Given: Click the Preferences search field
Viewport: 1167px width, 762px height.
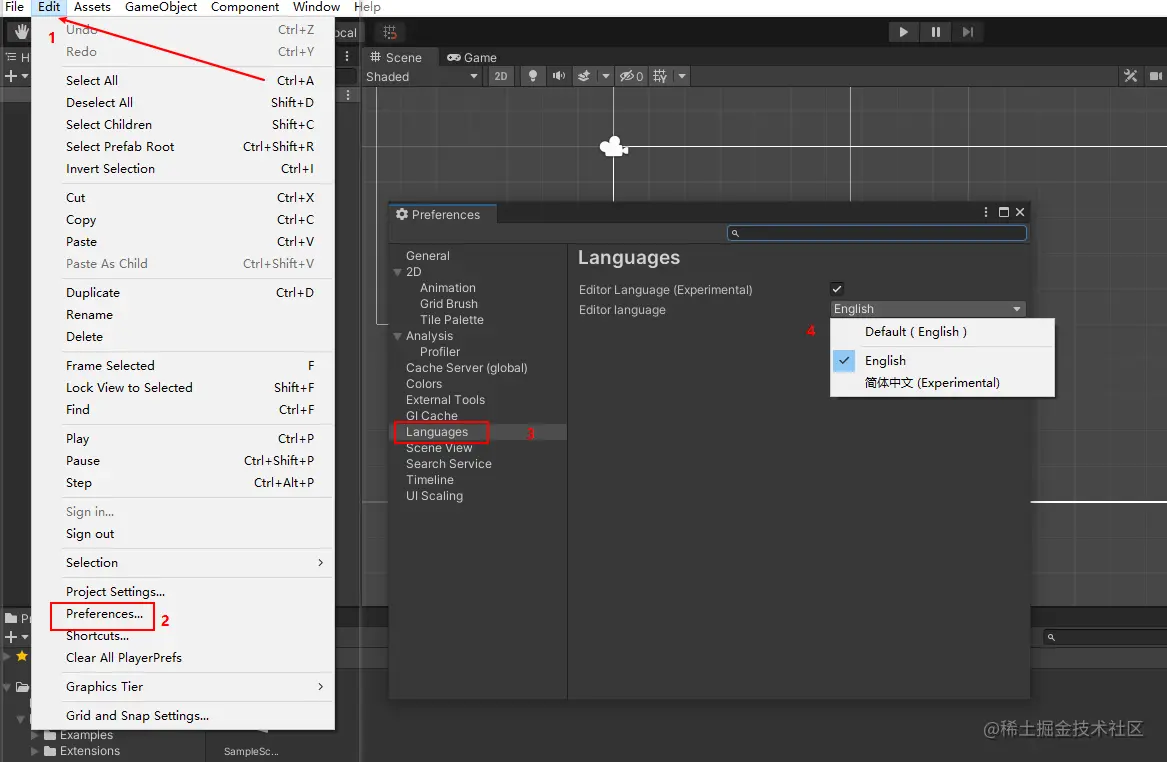Looking at the screenshot, I should (877, 233).
